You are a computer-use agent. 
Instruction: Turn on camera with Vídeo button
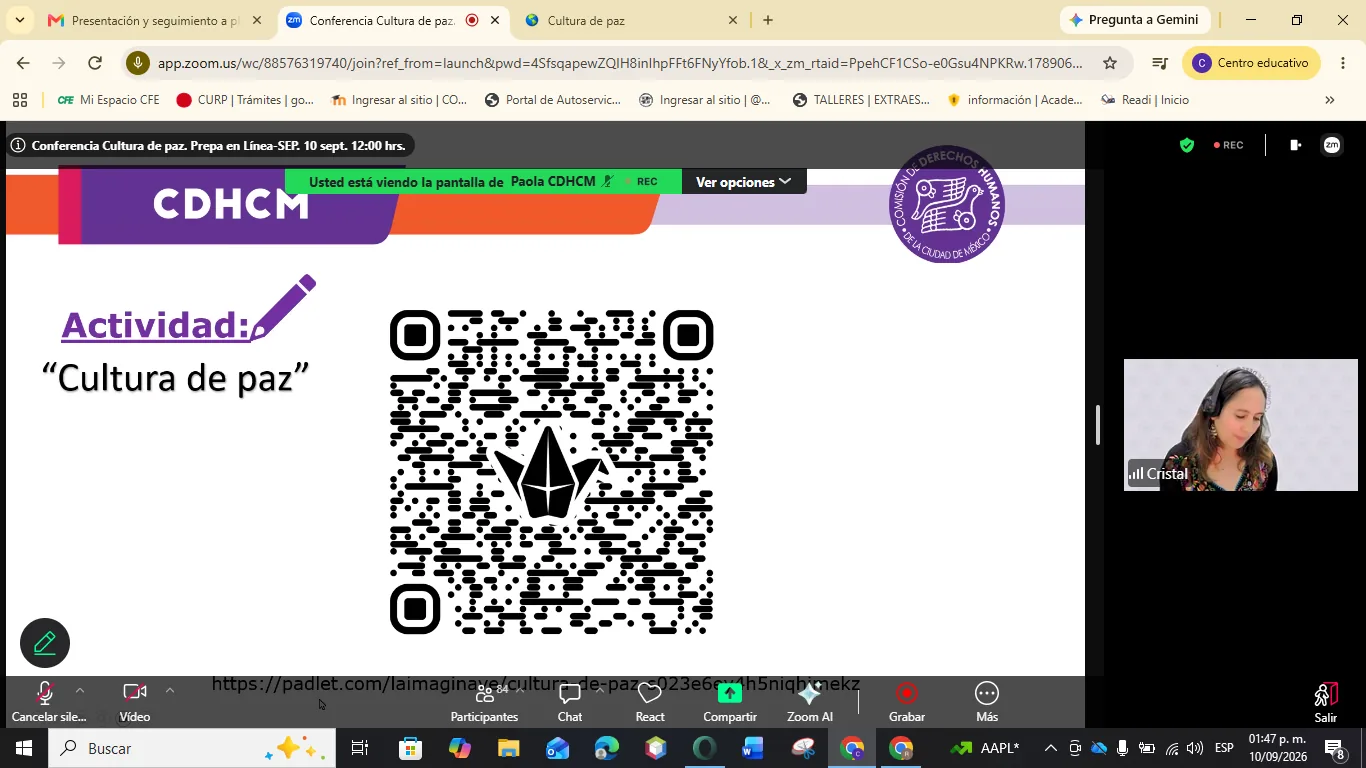(135, 701)
